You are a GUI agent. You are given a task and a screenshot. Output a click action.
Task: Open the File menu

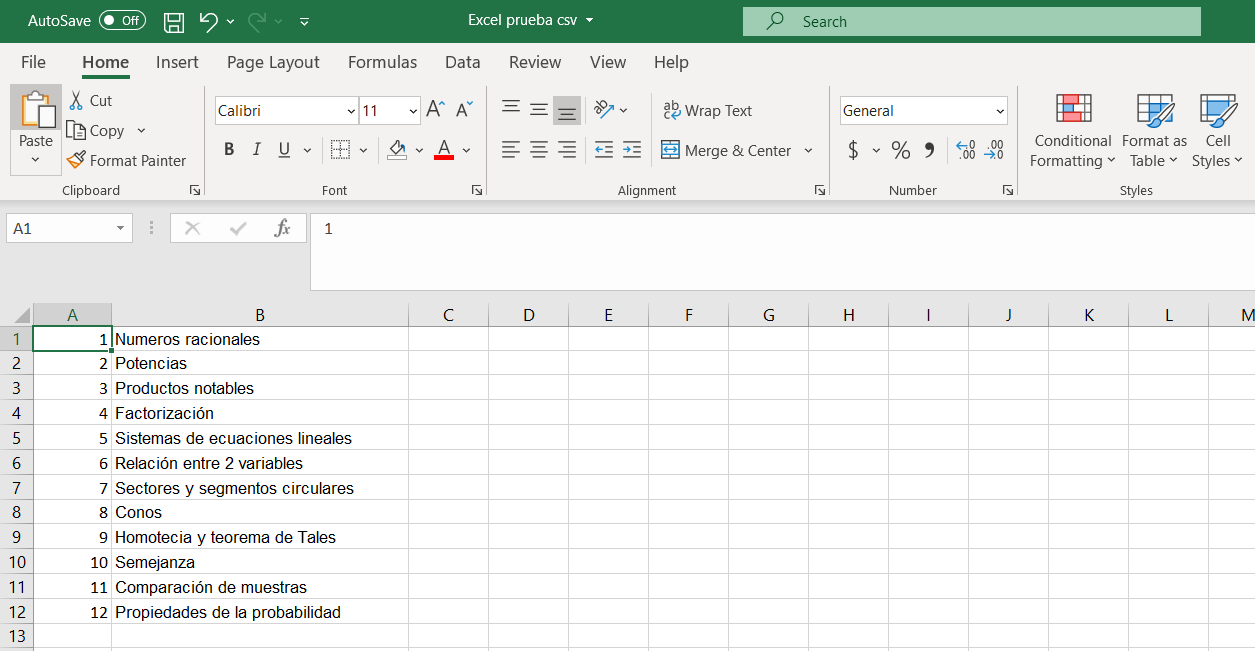tap(33, 62)
